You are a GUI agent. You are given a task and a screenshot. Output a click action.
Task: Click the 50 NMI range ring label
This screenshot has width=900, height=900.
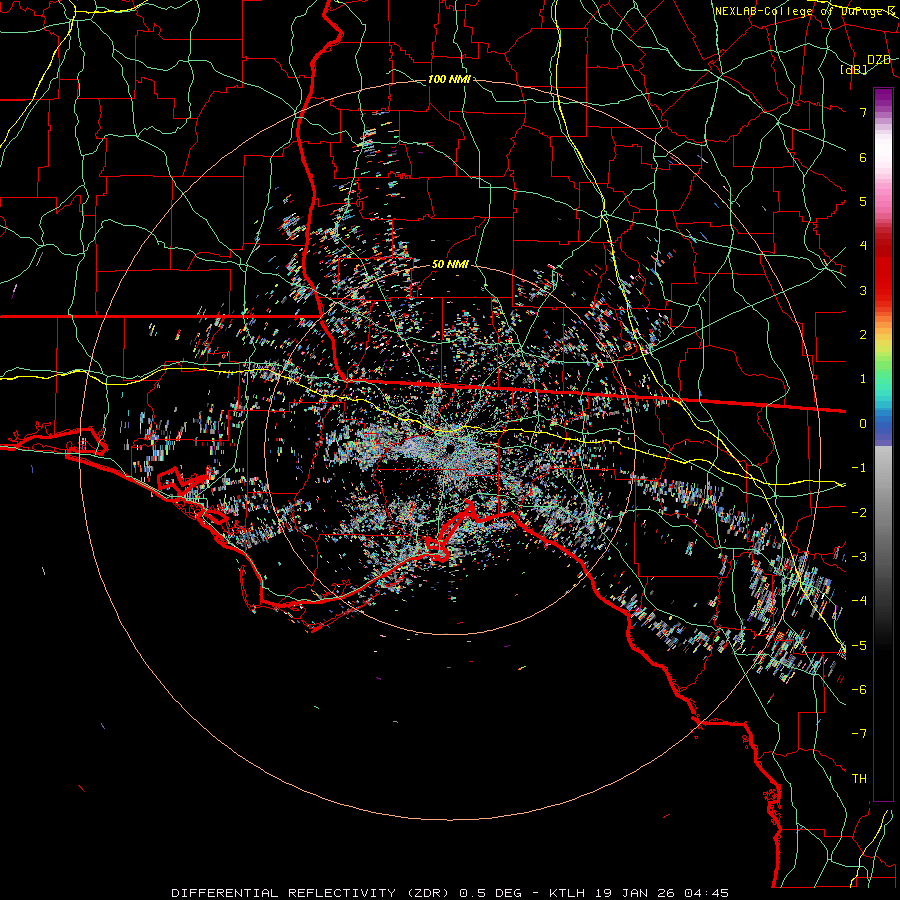[x=450, y=265]
